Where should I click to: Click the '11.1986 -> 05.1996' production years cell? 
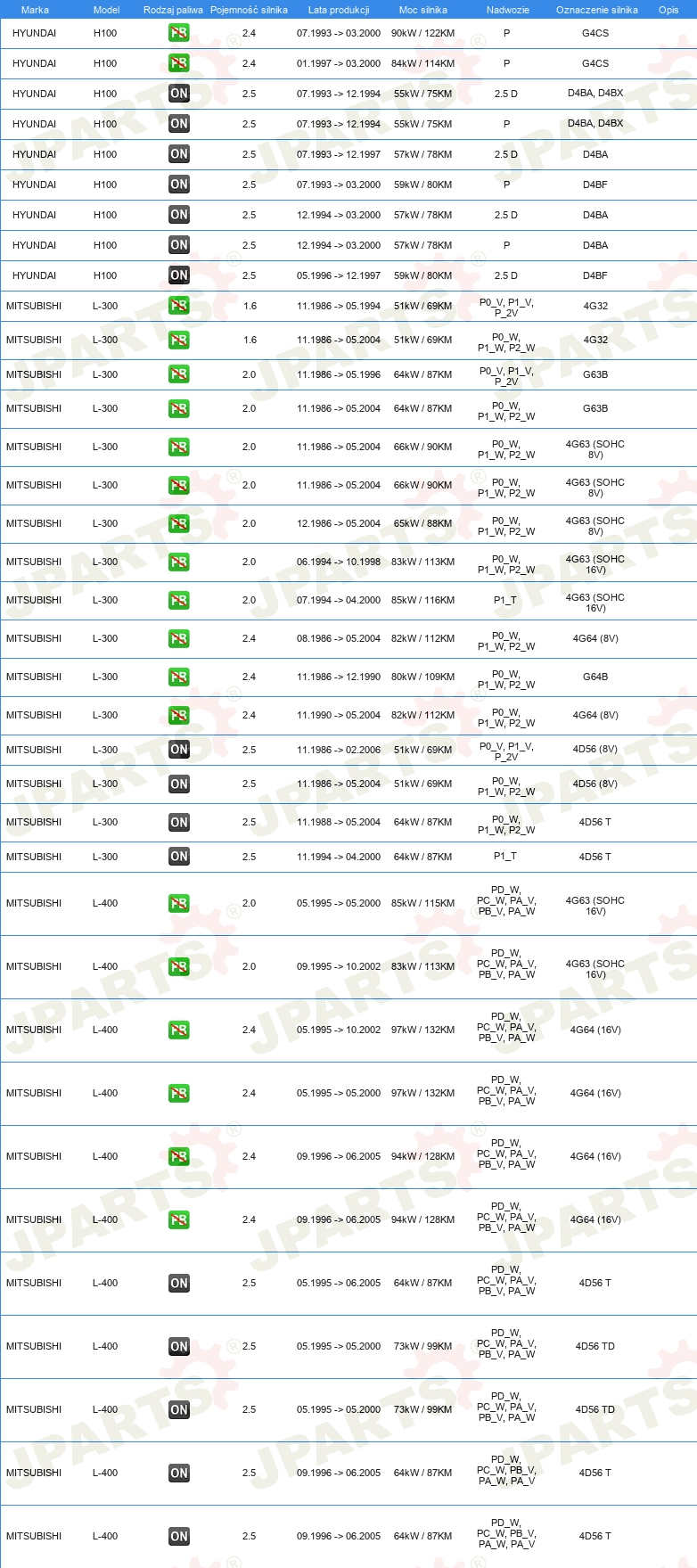click(339, 374)
